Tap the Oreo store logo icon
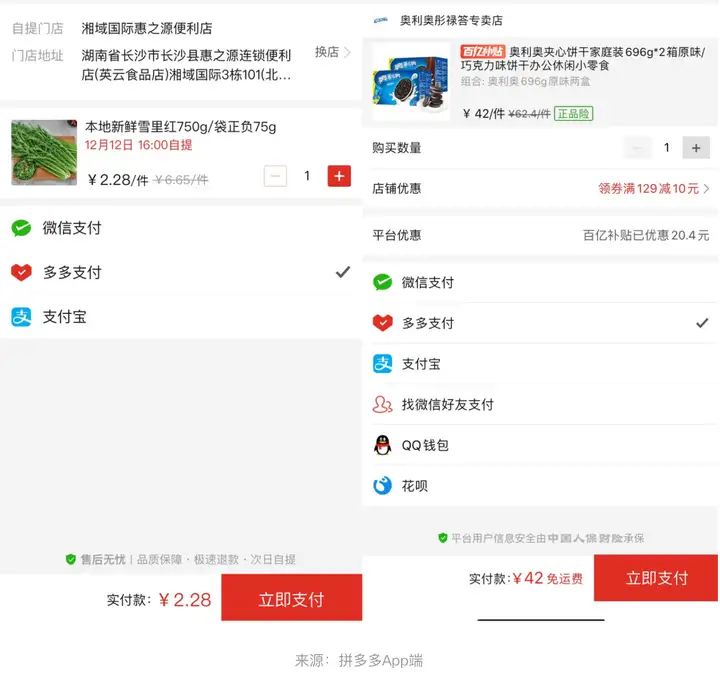Screen dimensions: 720x680 point(381,20)
